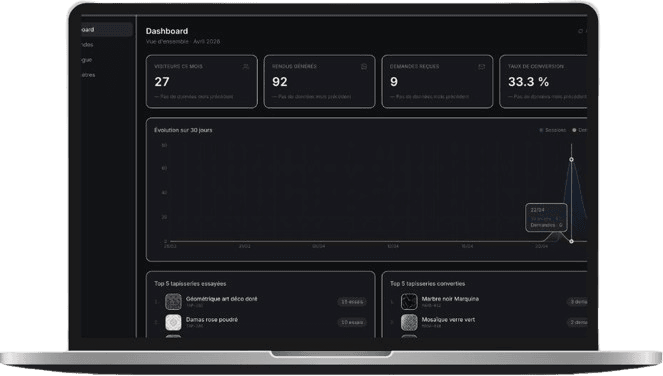This screenshot has height=376, width=663.
Task: Open the highlighted Dashboard sidebar item
Action: [x=107, y=30]
